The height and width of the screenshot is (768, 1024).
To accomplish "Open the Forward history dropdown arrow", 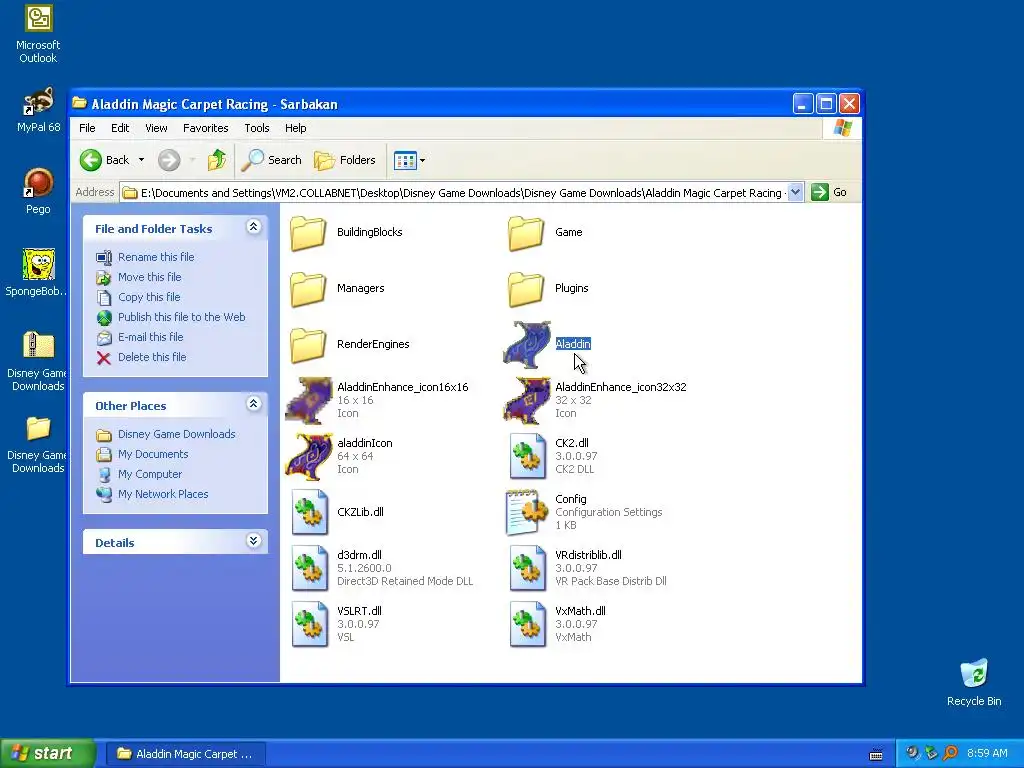I will 192,160.
